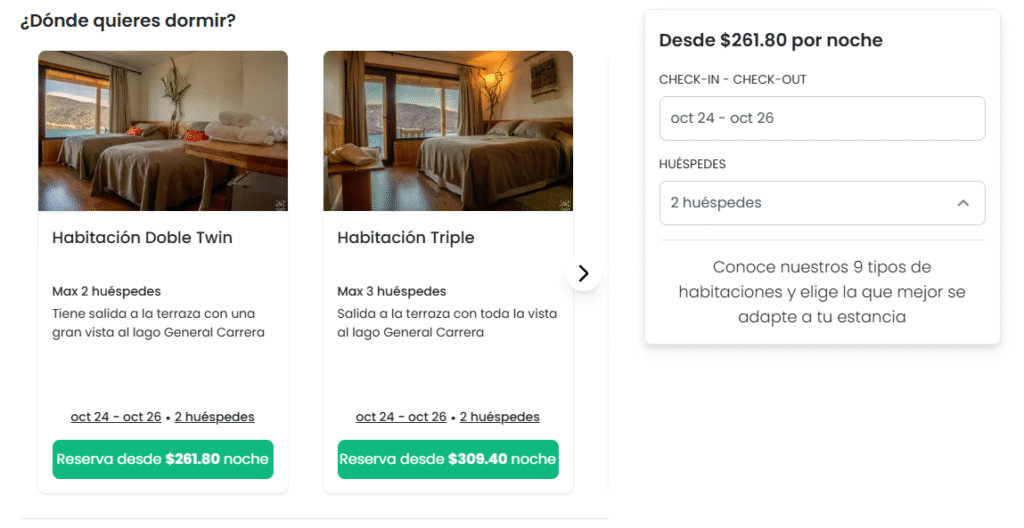Click the "Desde $261.80 por noche" heading

[771, 41]
